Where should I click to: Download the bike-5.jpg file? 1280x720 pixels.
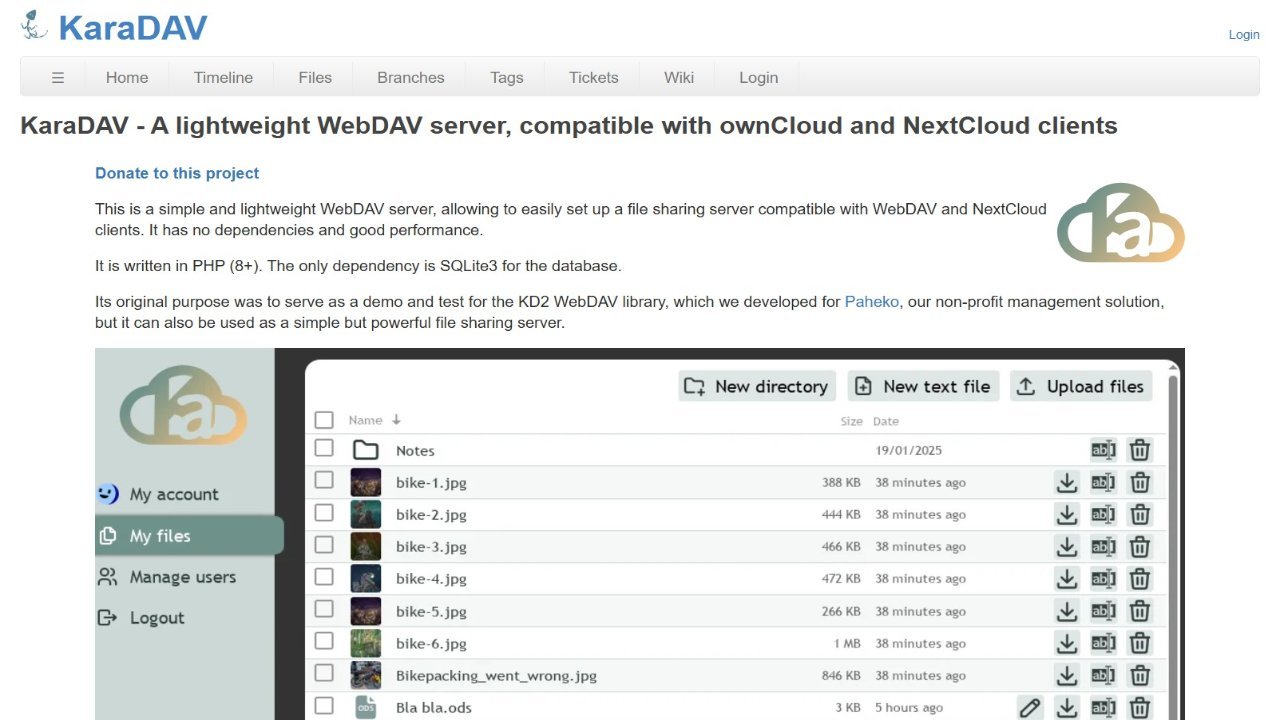(x=1067, y=611)
